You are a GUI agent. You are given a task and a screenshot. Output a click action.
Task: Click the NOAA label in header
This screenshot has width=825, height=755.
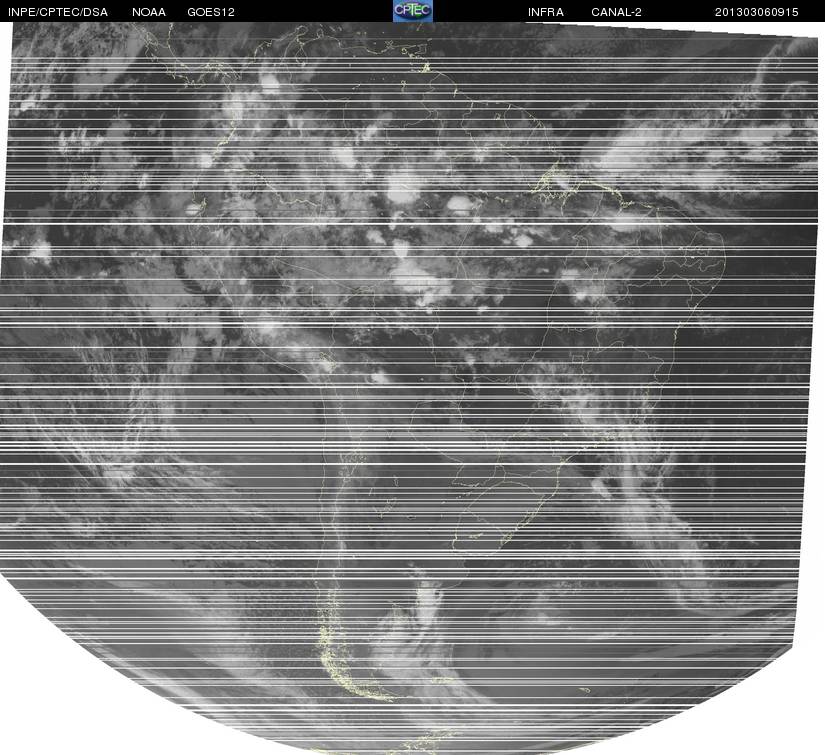tap(149, 12)
